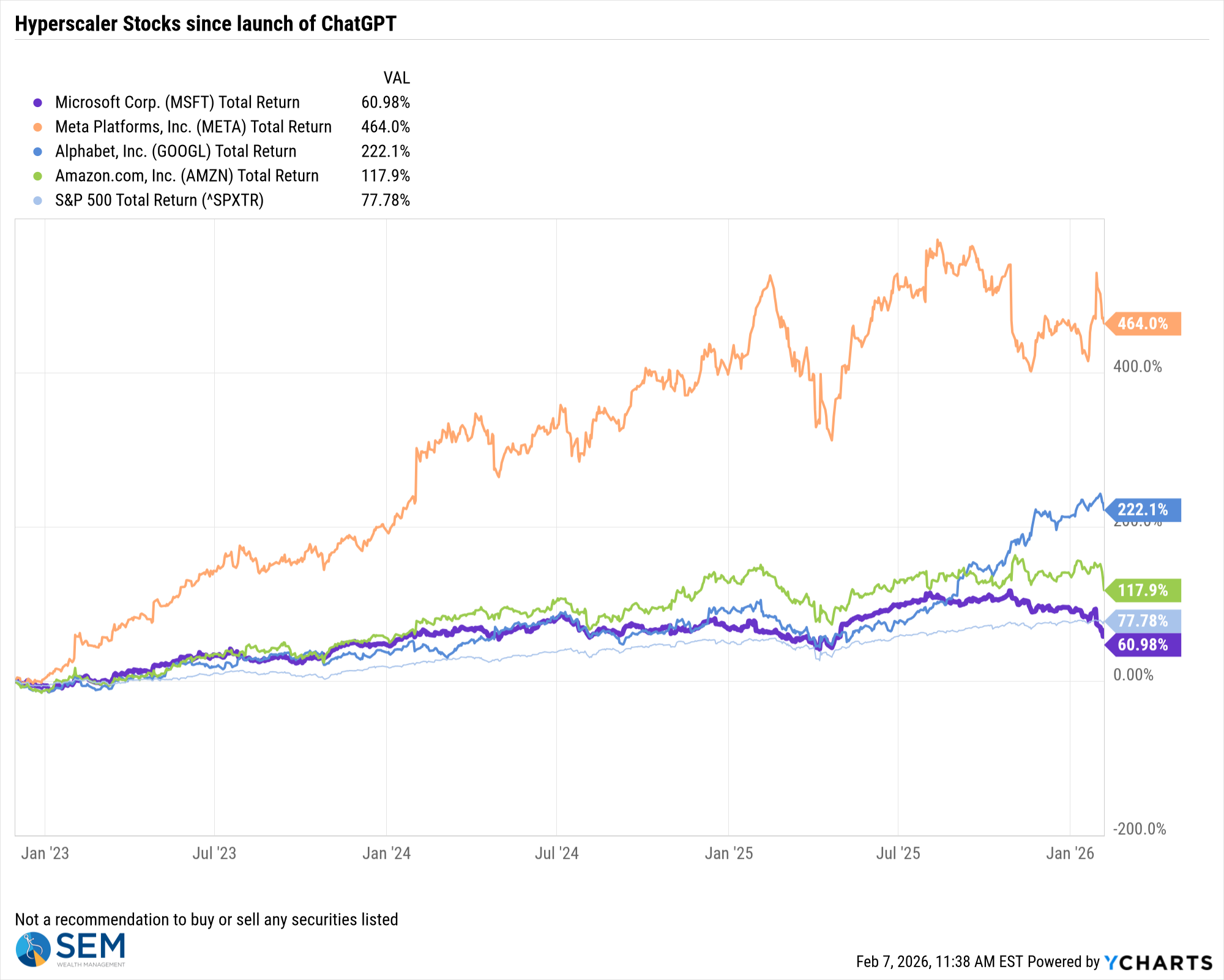Click the Jul '25 x-axis label

[898, 853]
